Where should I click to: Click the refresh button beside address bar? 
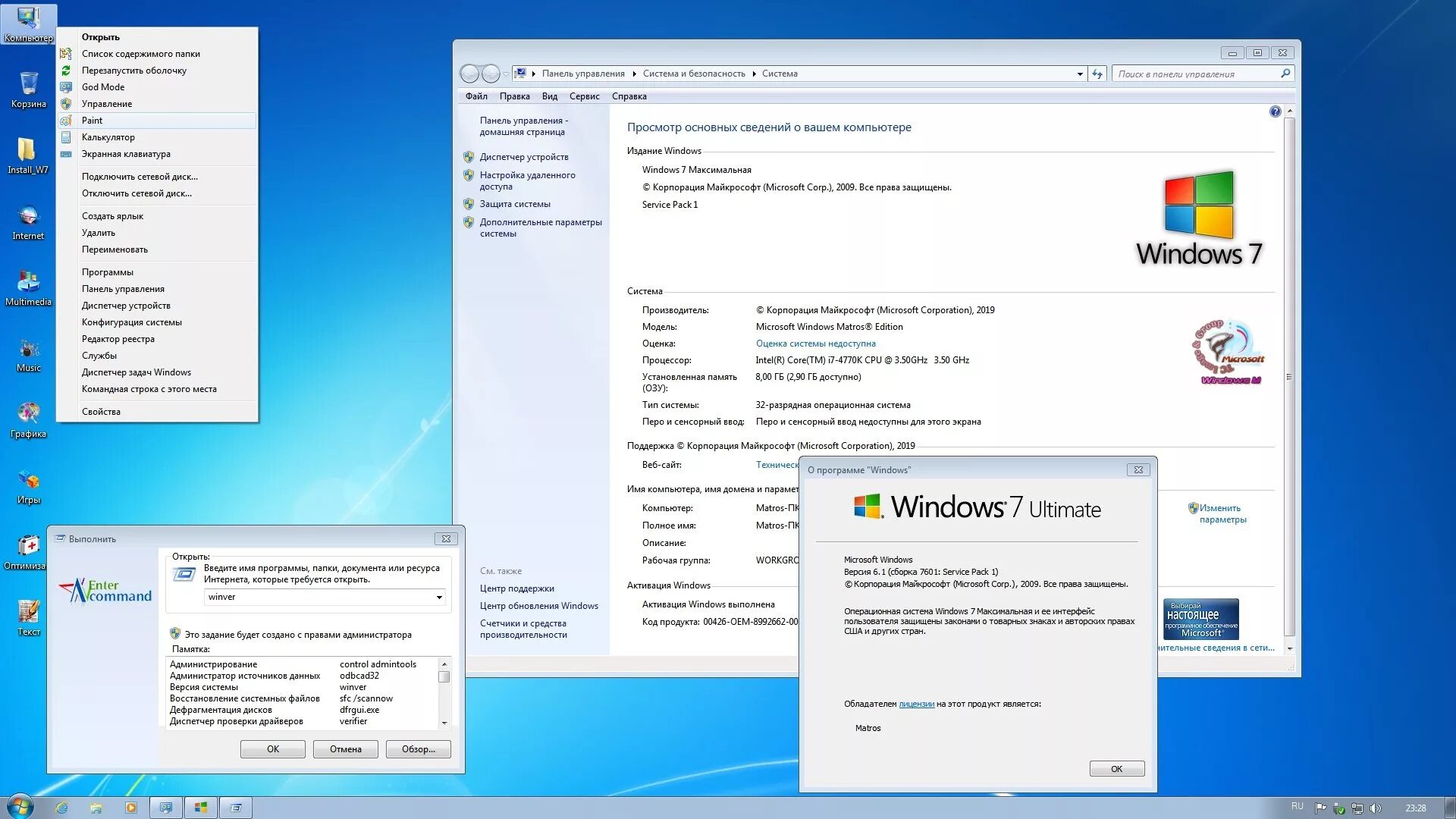(x=1097, y=74)
